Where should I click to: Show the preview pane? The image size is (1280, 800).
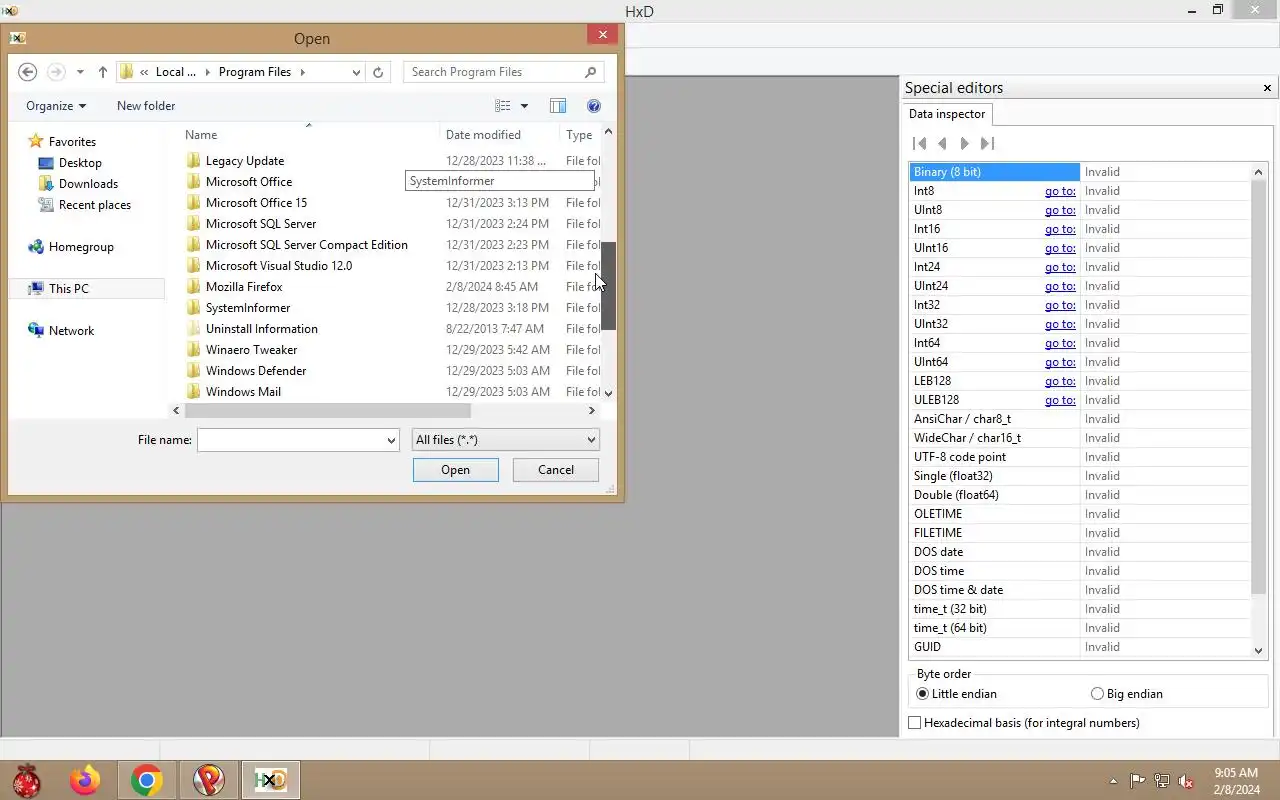coord(558,106)
